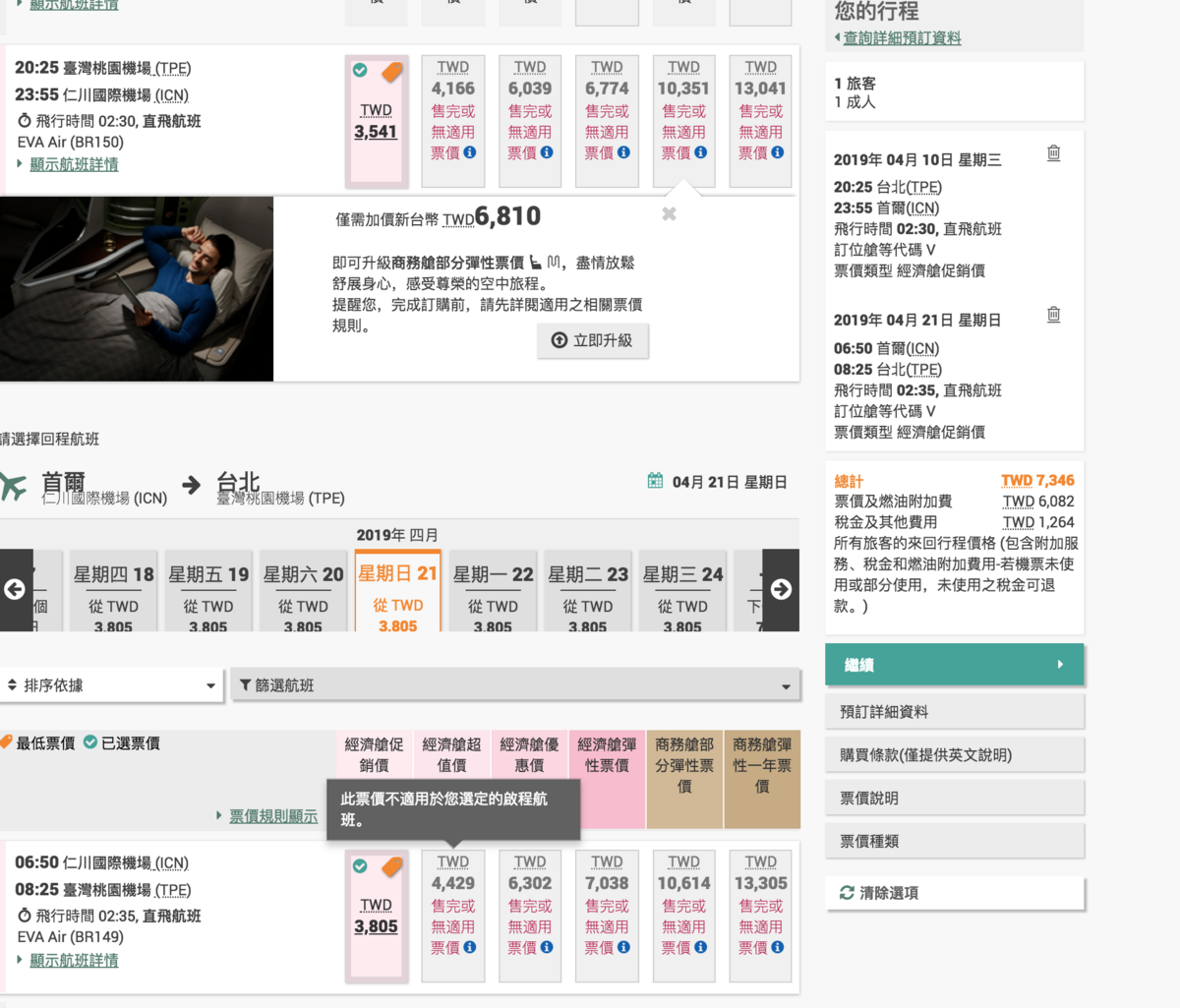
Task: Expand 顯示航班詳情 for flight BR149
Action: 74,960
